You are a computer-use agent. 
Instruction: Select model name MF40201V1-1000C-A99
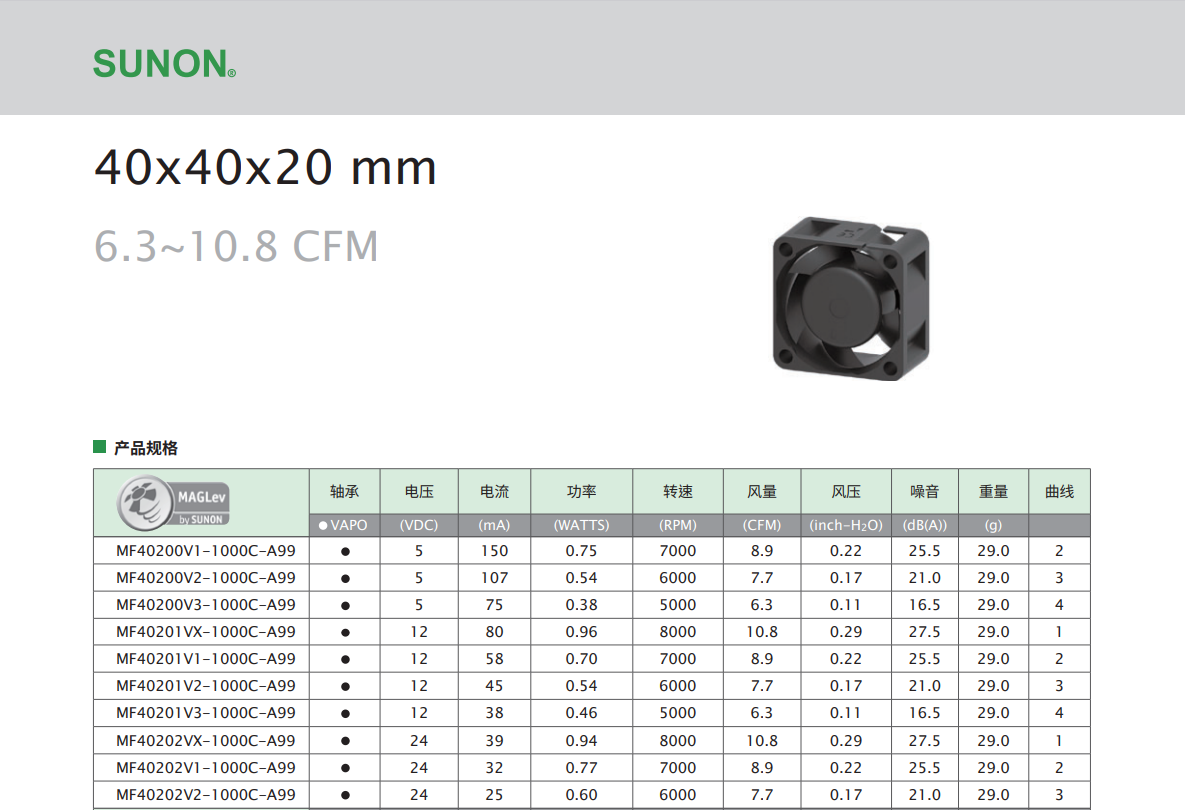coord(206,659)
